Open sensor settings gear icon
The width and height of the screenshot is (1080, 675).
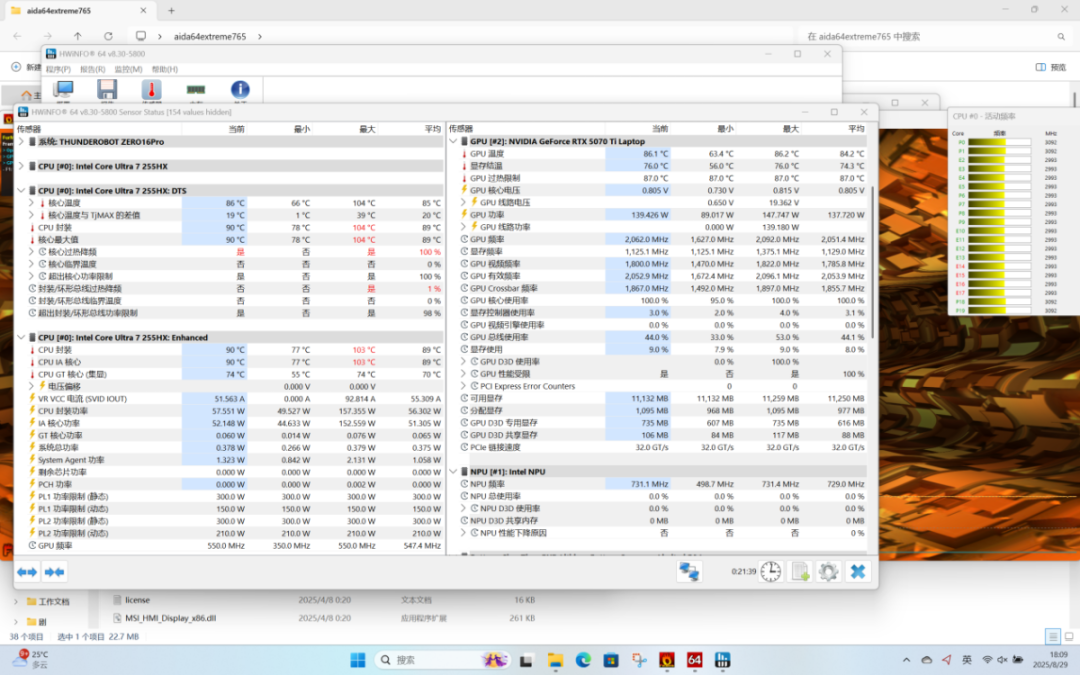(829, 572)
